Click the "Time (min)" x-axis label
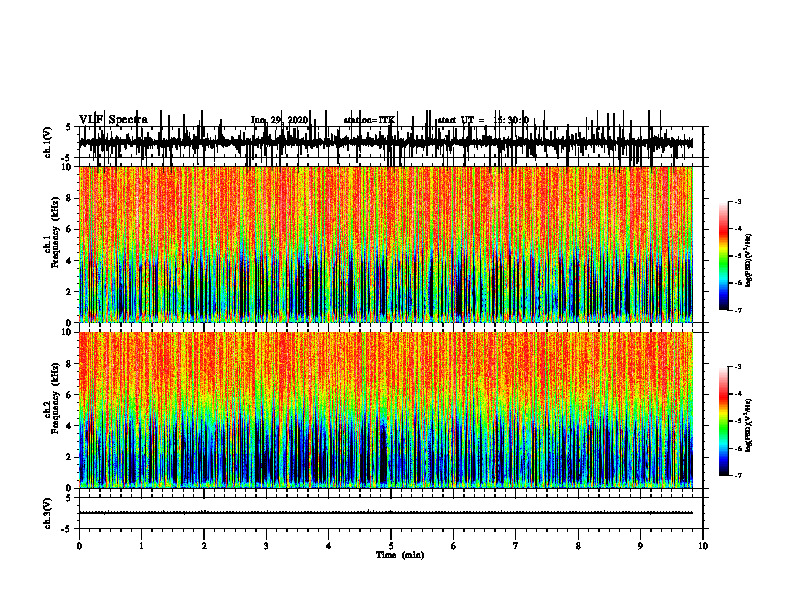This screenshot has height=612, width=792. 400,555
